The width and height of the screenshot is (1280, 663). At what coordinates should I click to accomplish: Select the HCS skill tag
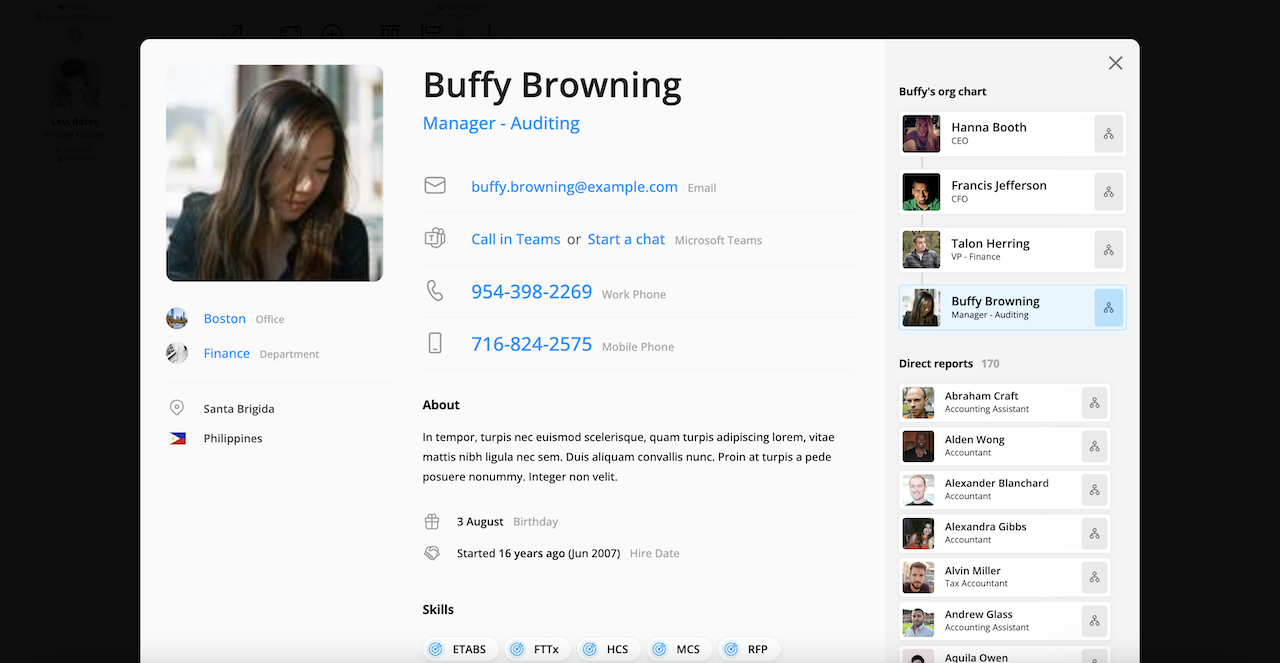pyautogui.click(x=608, y=649)
